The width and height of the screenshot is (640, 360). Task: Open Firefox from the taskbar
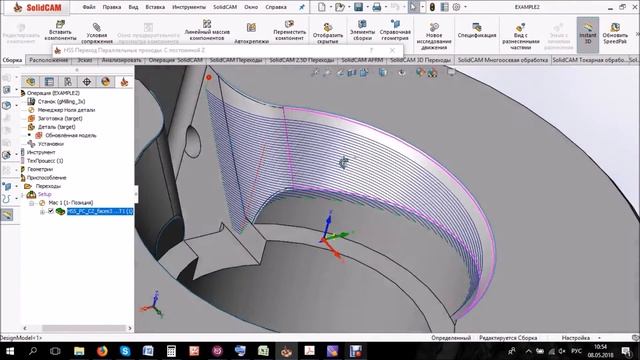click(x=102, y=351)
